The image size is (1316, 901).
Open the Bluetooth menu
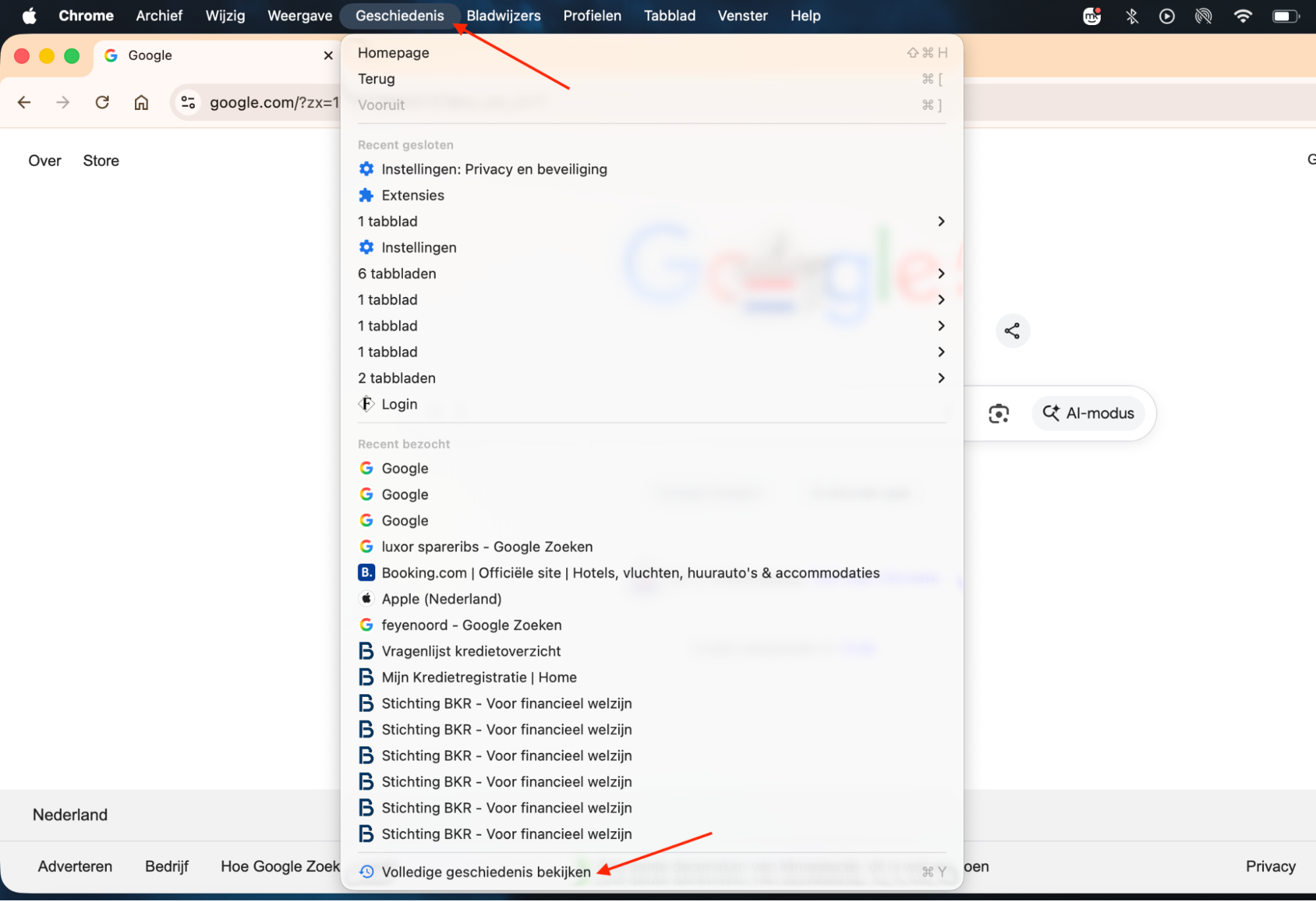click(x=1132, y=15)
